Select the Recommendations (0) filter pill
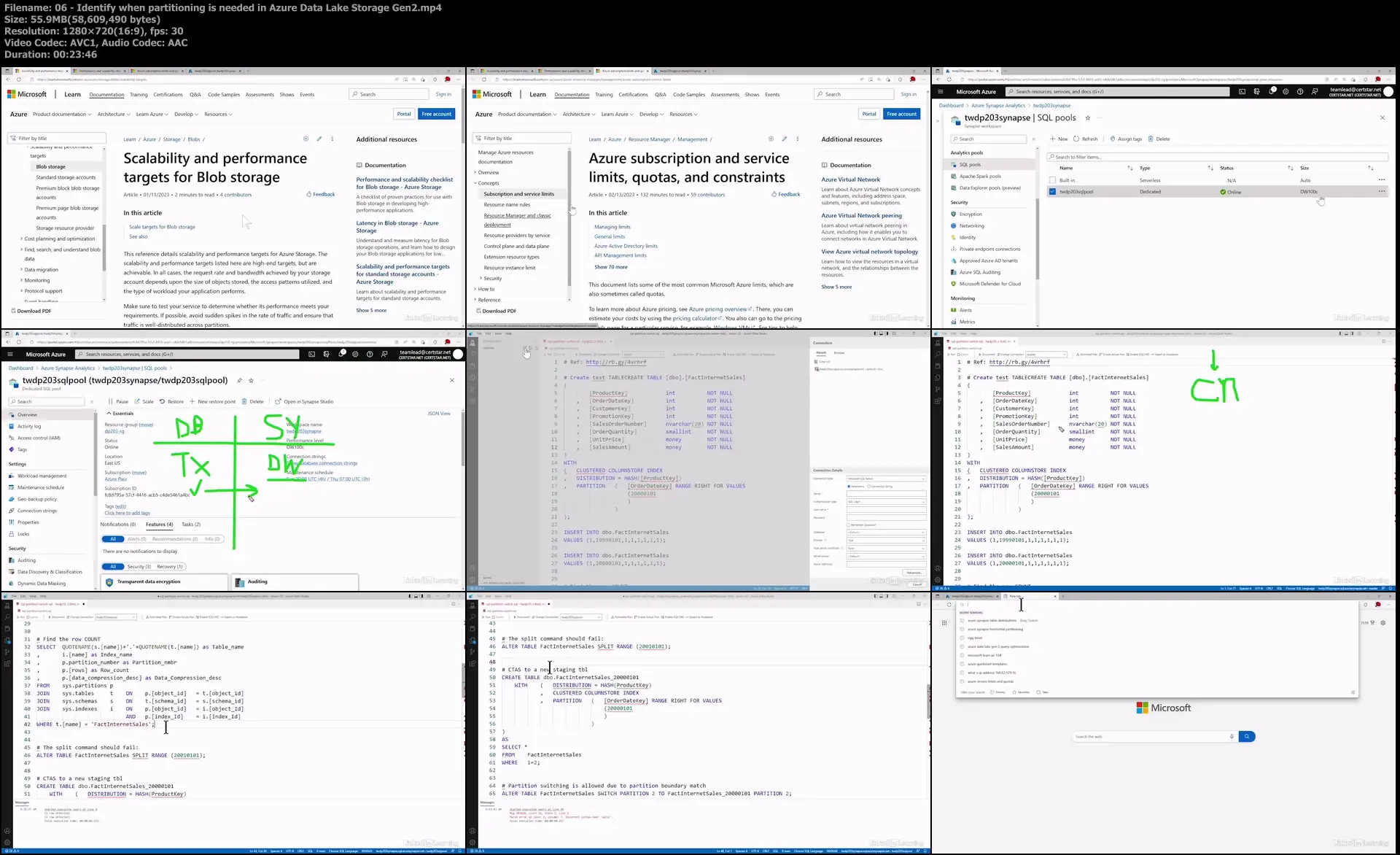 pos(175,539)
